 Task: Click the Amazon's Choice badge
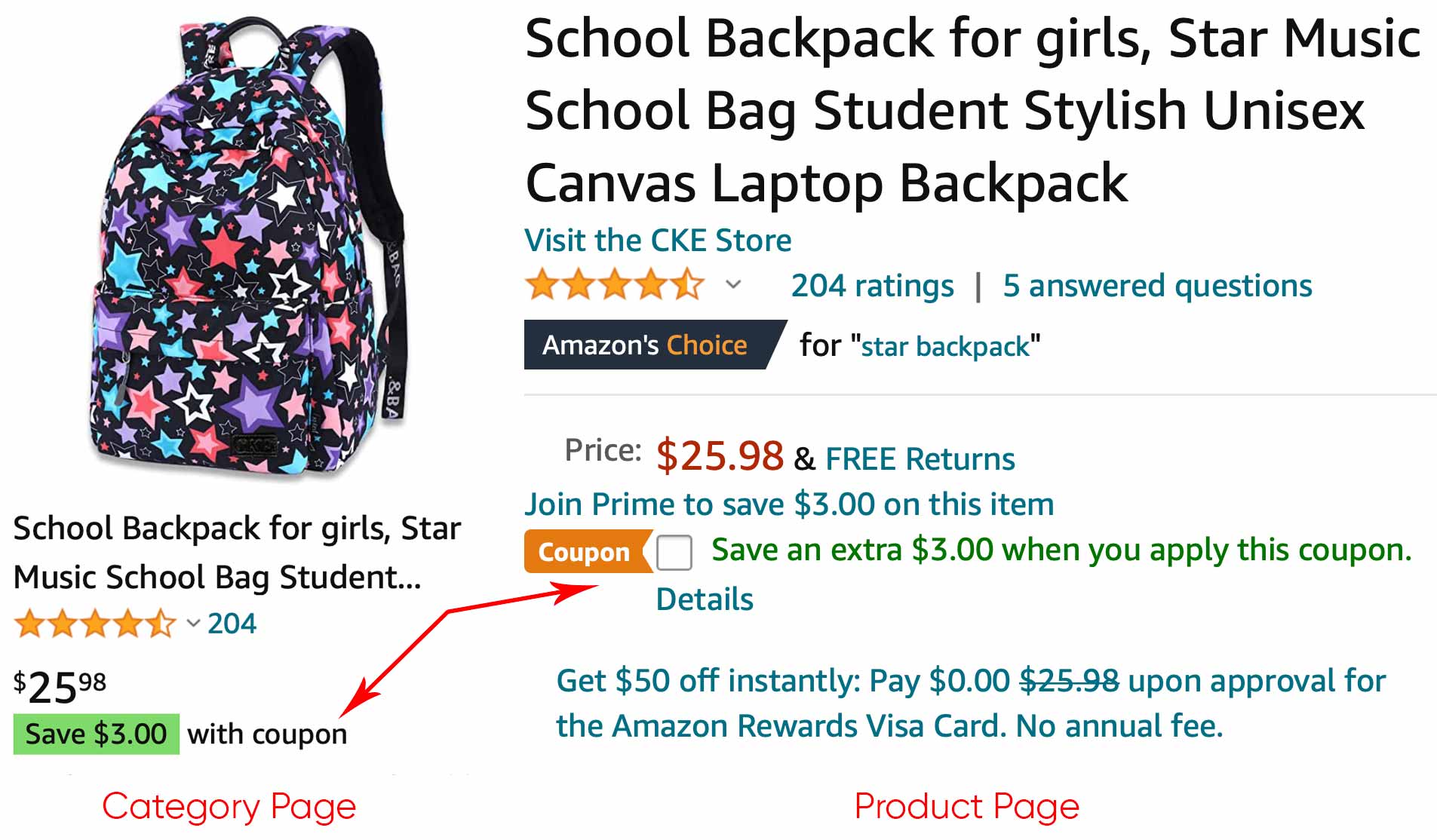click(x=645, y=345)
